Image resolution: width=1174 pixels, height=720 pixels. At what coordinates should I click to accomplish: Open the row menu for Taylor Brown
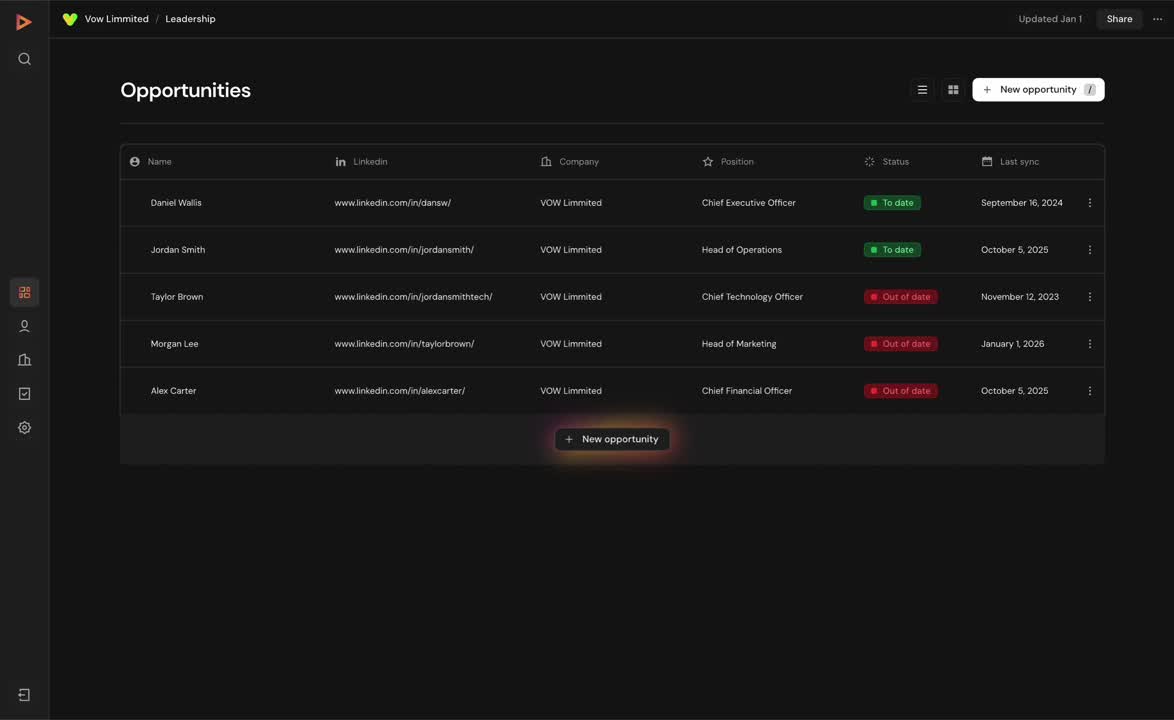pyautogui.click(x=1089, y=296)
